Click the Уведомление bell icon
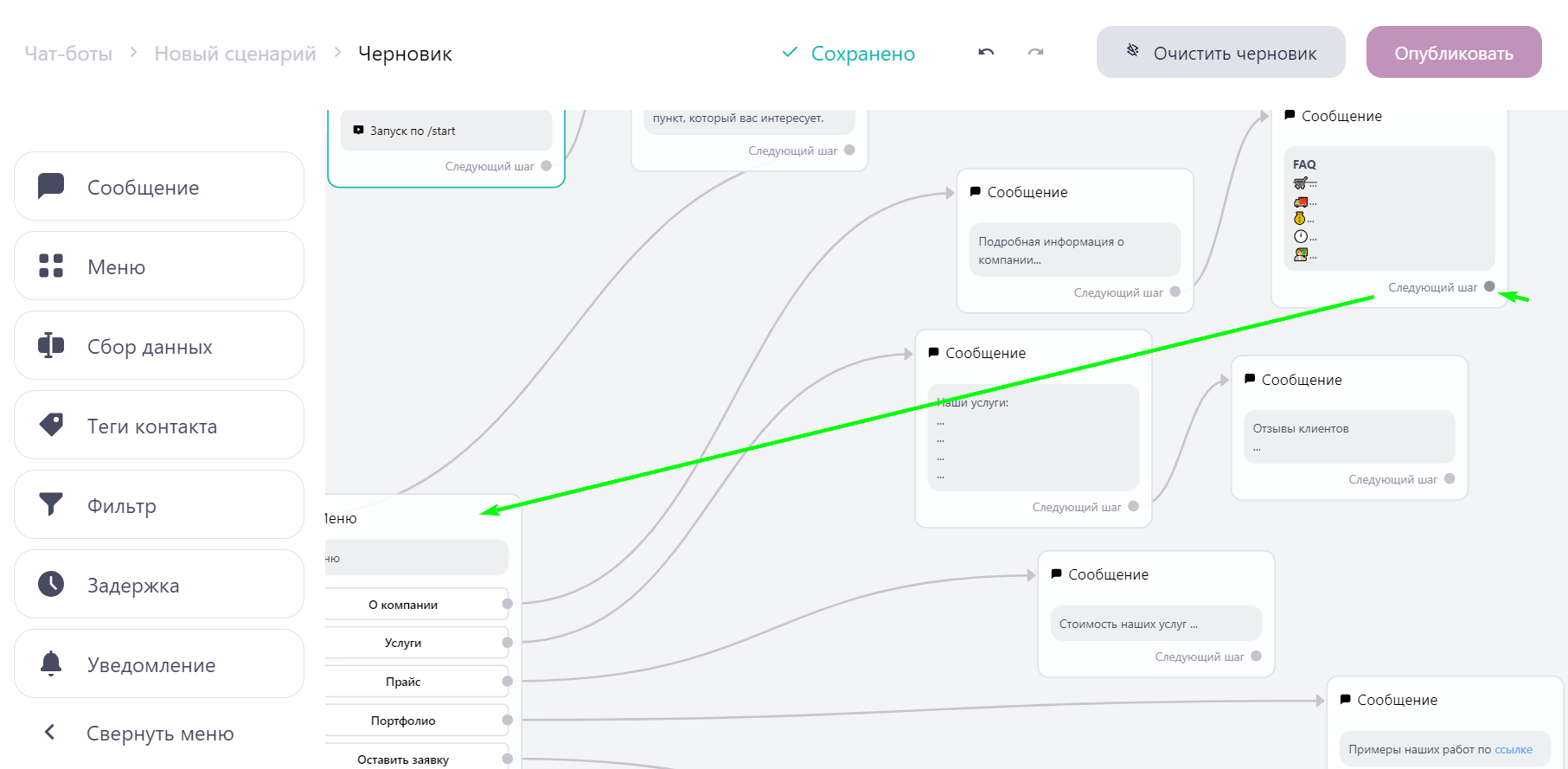This screenshot has width=1568, height=769. point(51,663)
